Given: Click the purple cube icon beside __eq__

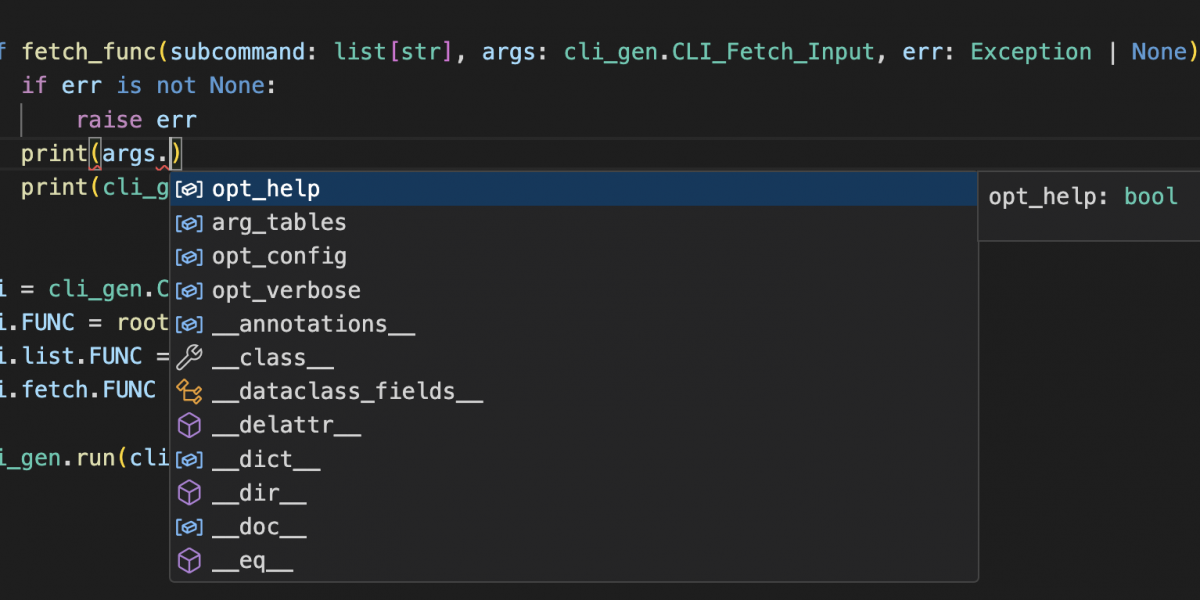Looking at the screenshot, I should [189, 562].
